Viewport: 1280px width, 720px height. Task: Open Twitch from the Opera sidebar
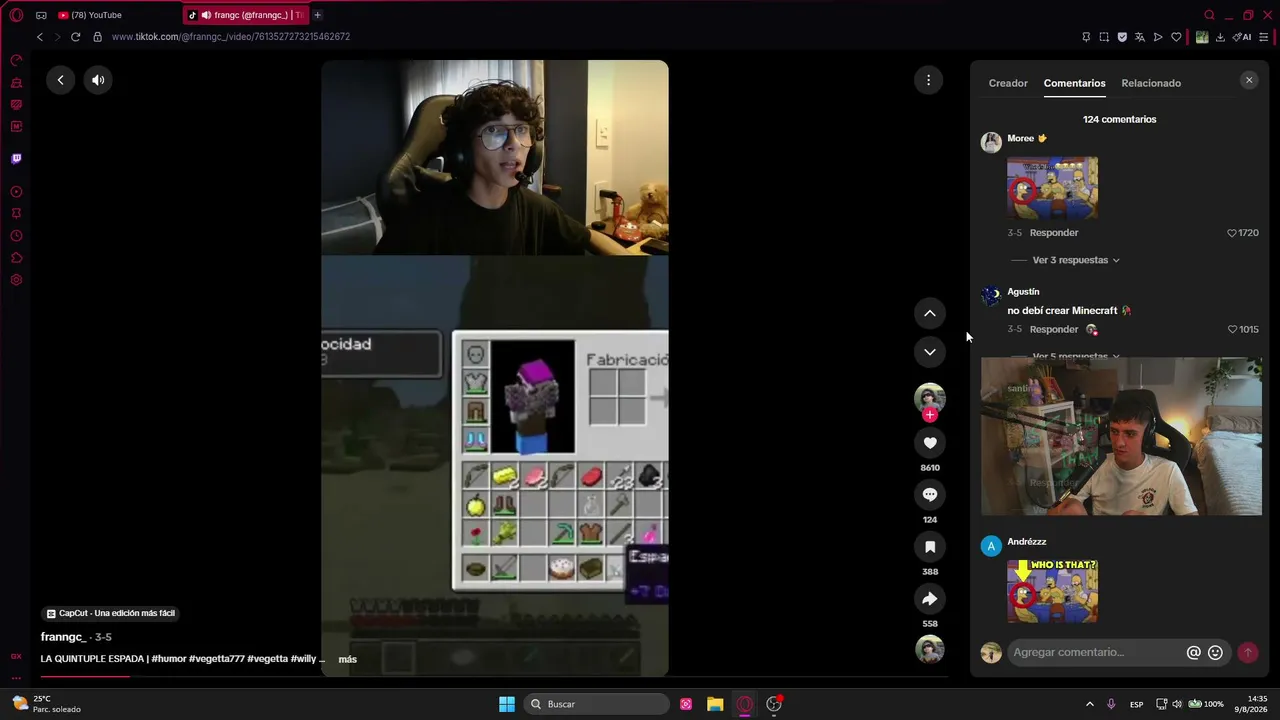tap(16, 159)
